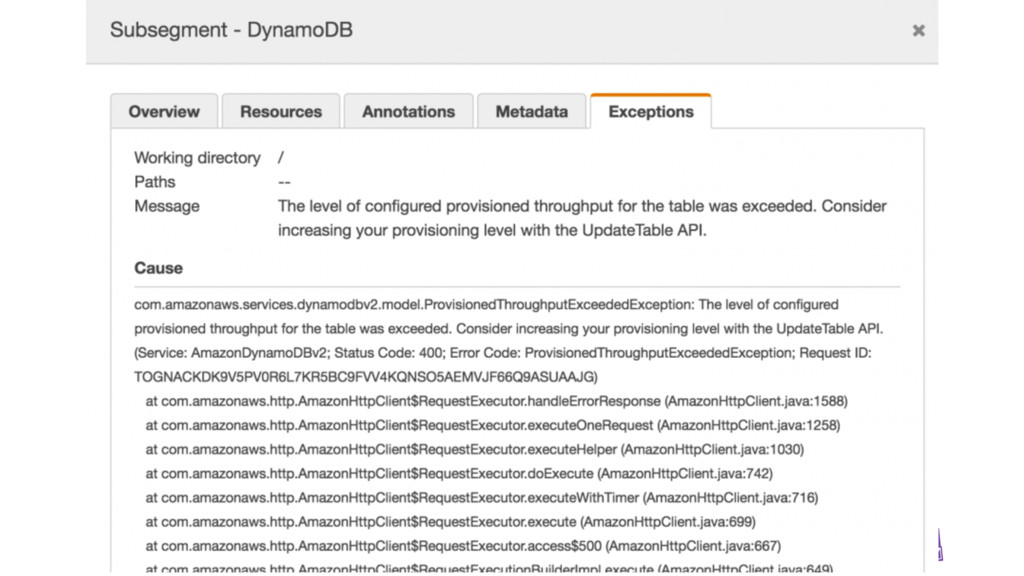Screen dimensions: 1024x576
Task: Click the executeHelper stack trace line
Action: [474, 449]
